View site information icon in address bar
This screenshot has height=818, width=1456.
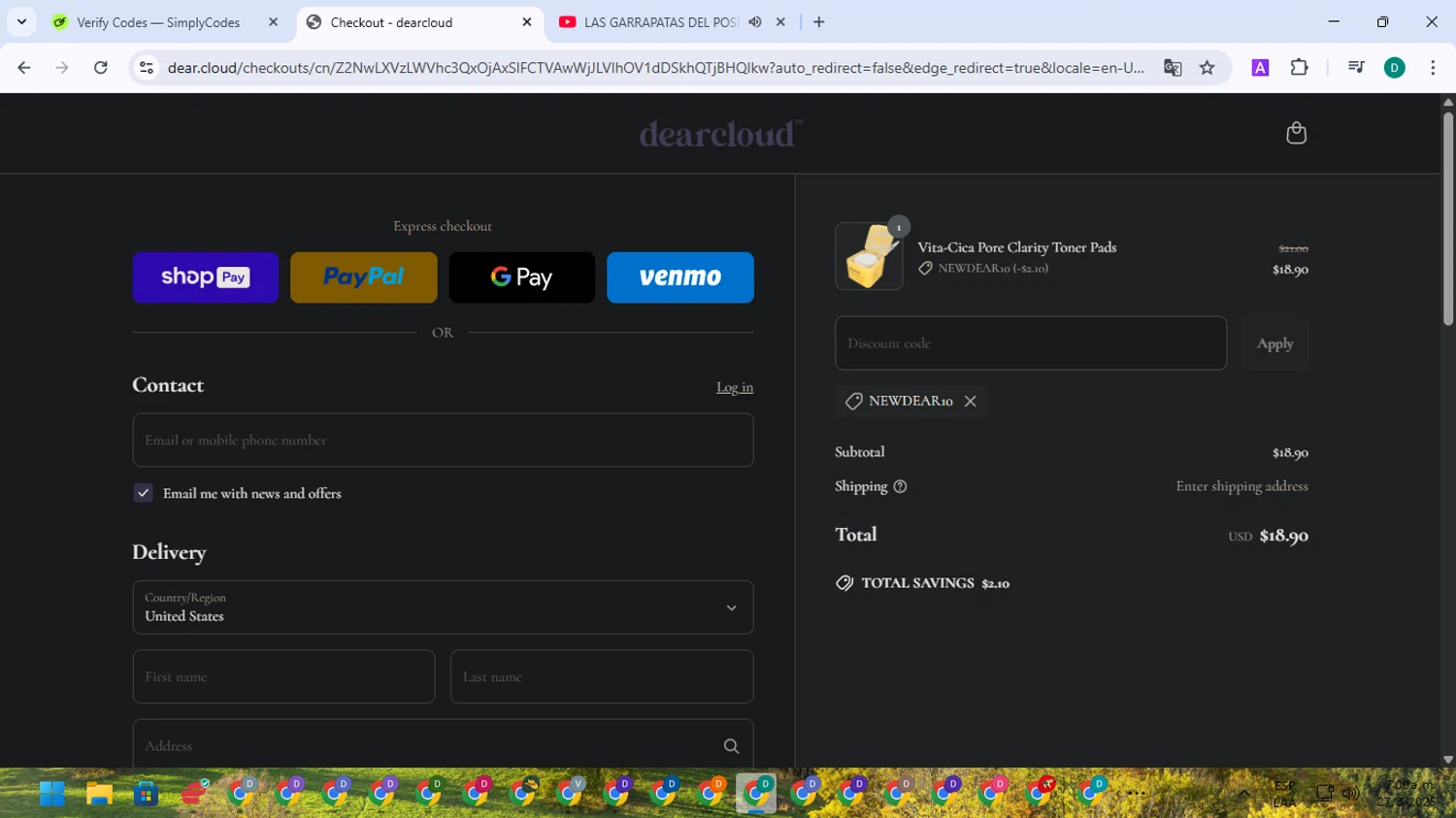click(x=147, y=68)
